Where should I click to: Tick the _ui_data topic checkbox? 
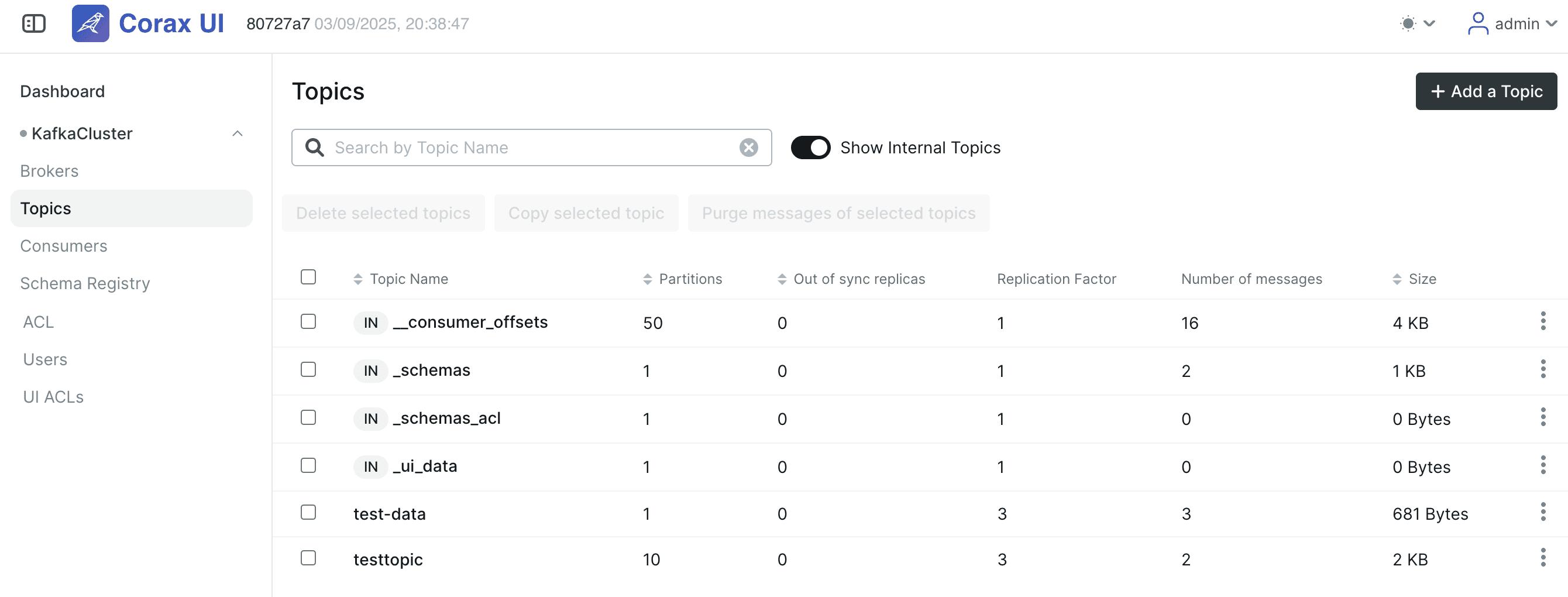[308, 465]
